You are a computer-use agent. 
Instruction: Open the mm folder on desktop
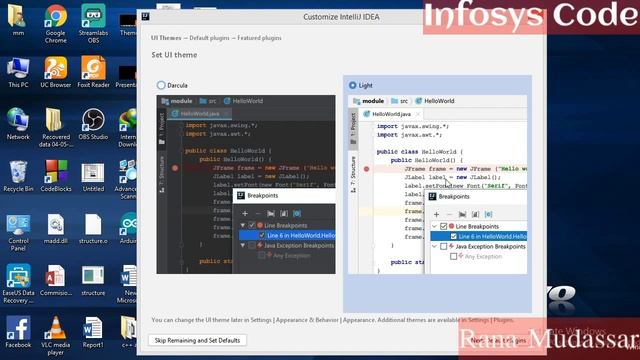(18, 20)
